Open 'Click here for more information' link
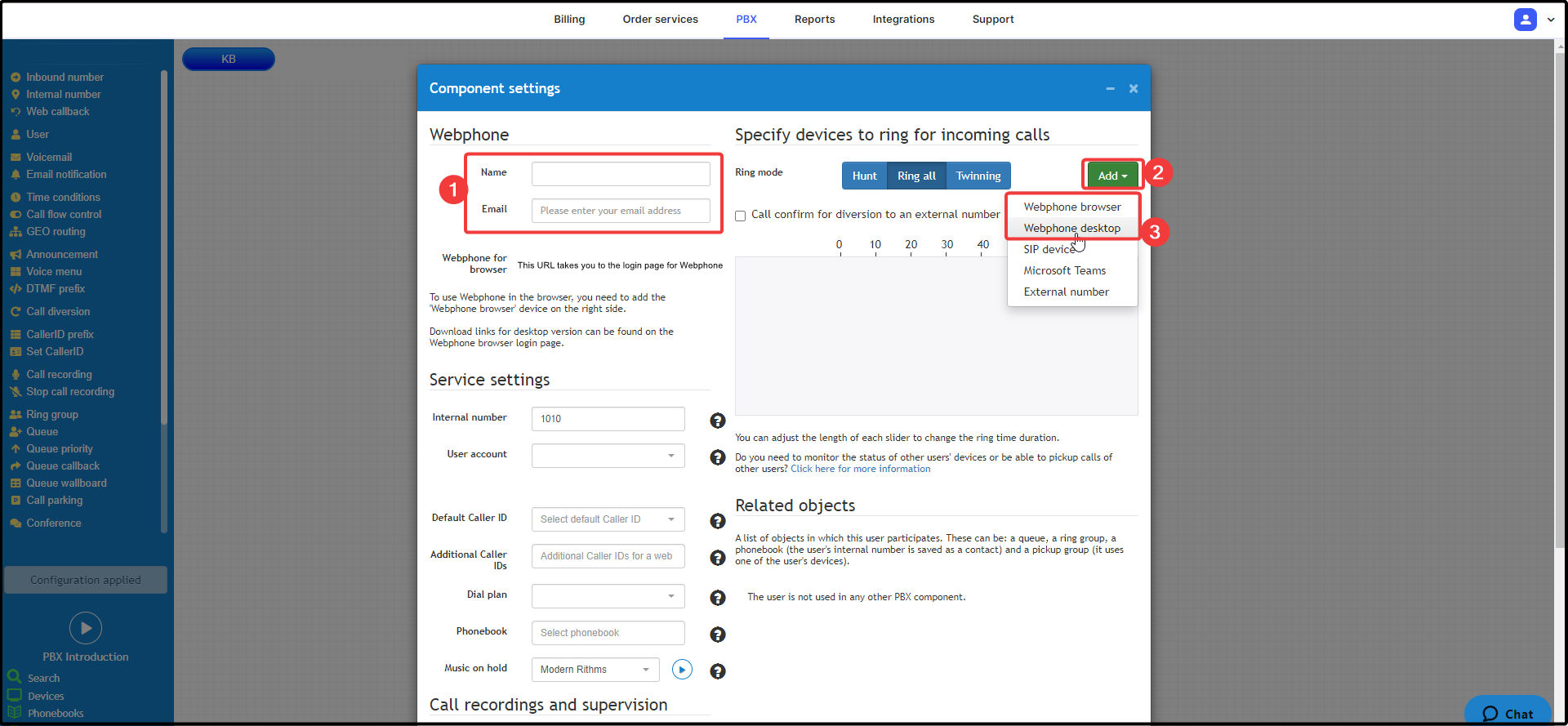 coord(860,470)
